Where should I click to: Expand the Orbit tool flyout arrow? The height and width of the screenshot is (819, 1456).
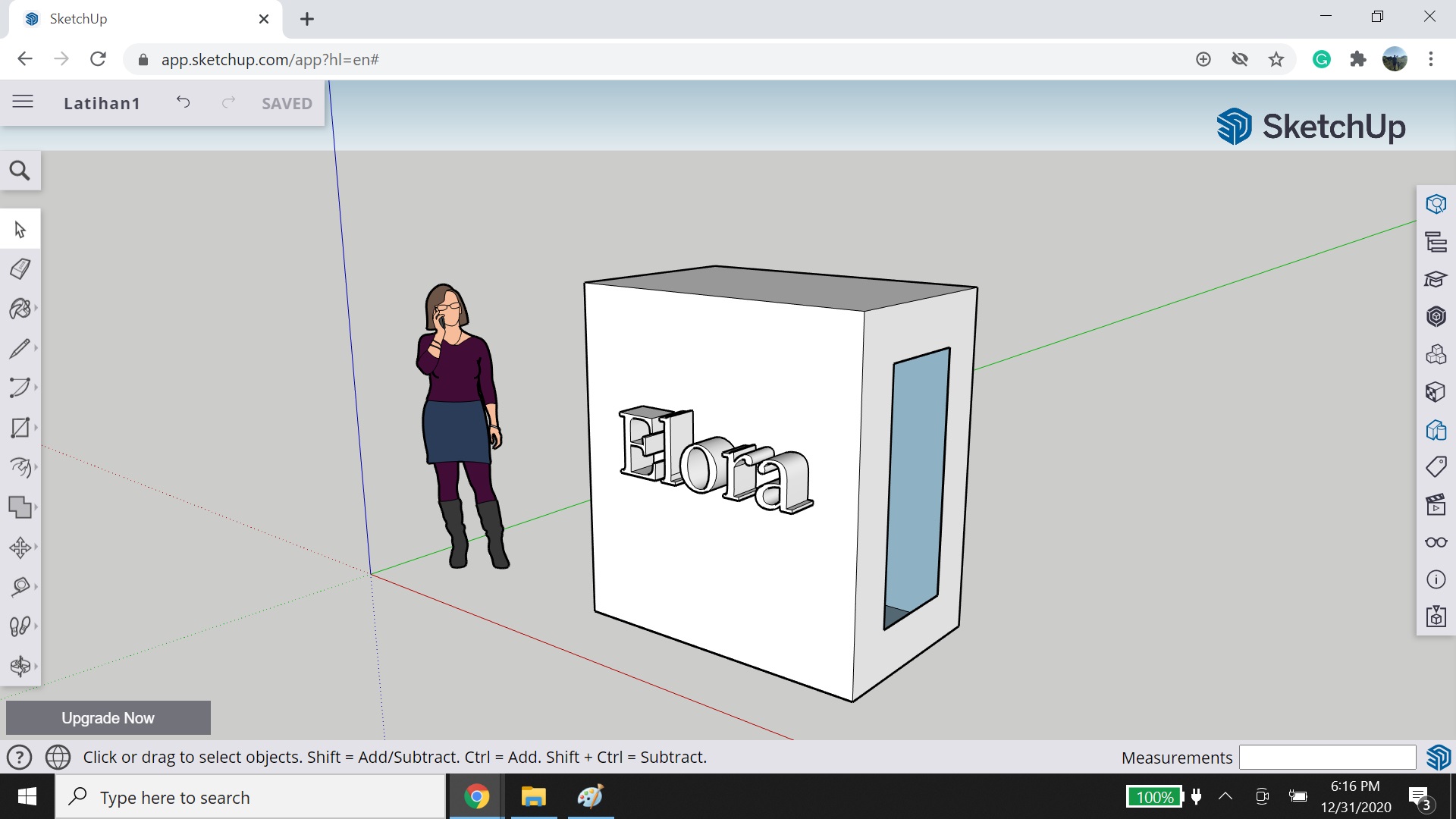(x=36, y=666)
